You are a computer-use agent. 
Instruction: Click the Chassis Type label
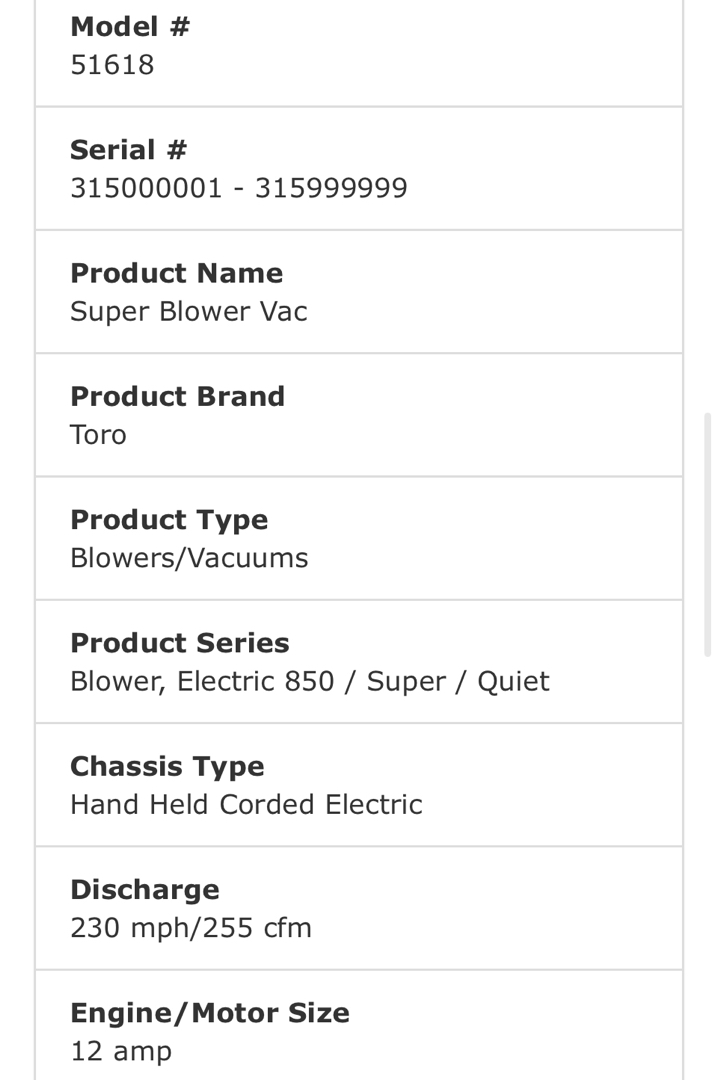coord(167,766)
